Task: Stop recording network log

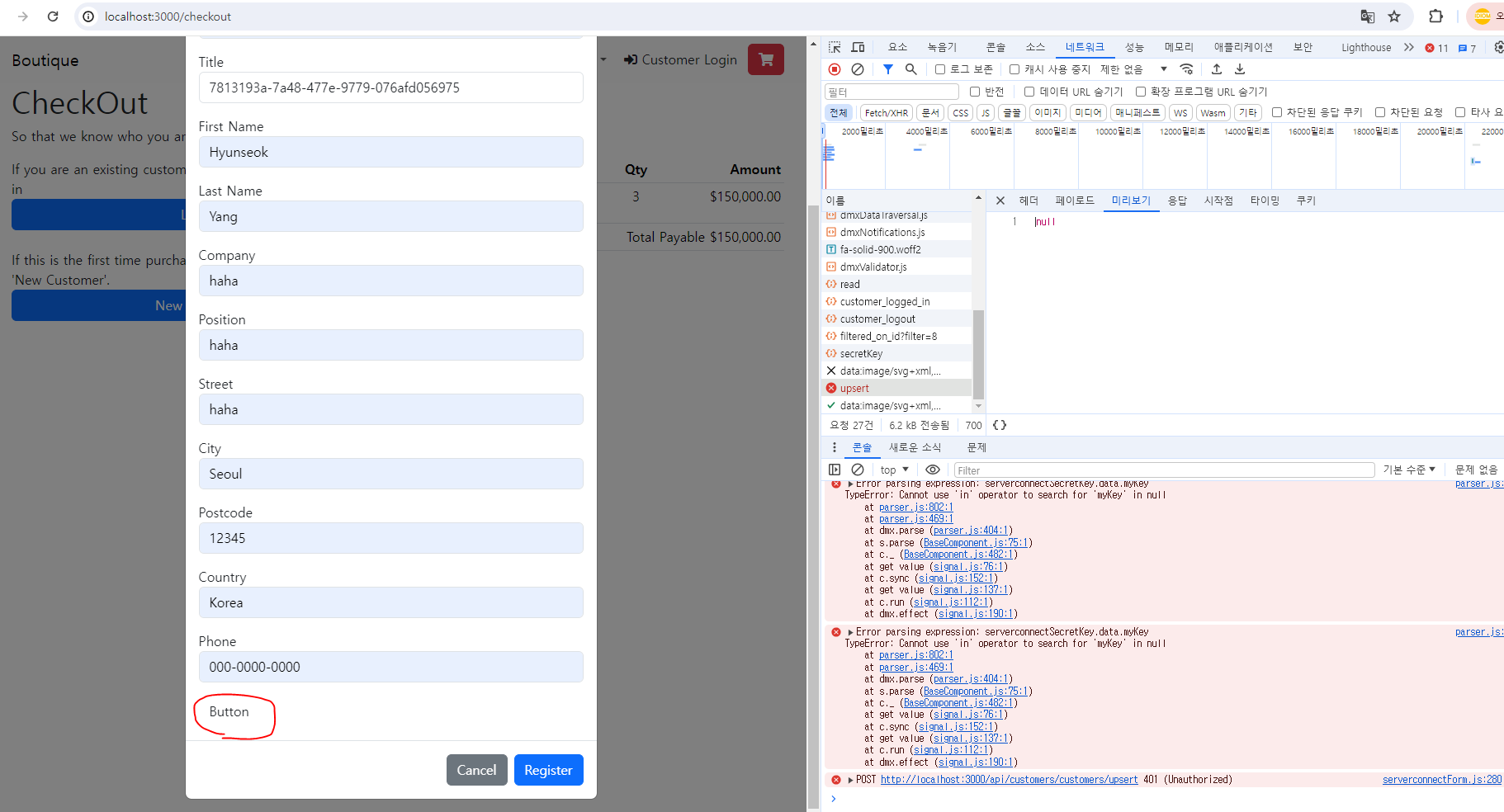Action: point(835,69)
